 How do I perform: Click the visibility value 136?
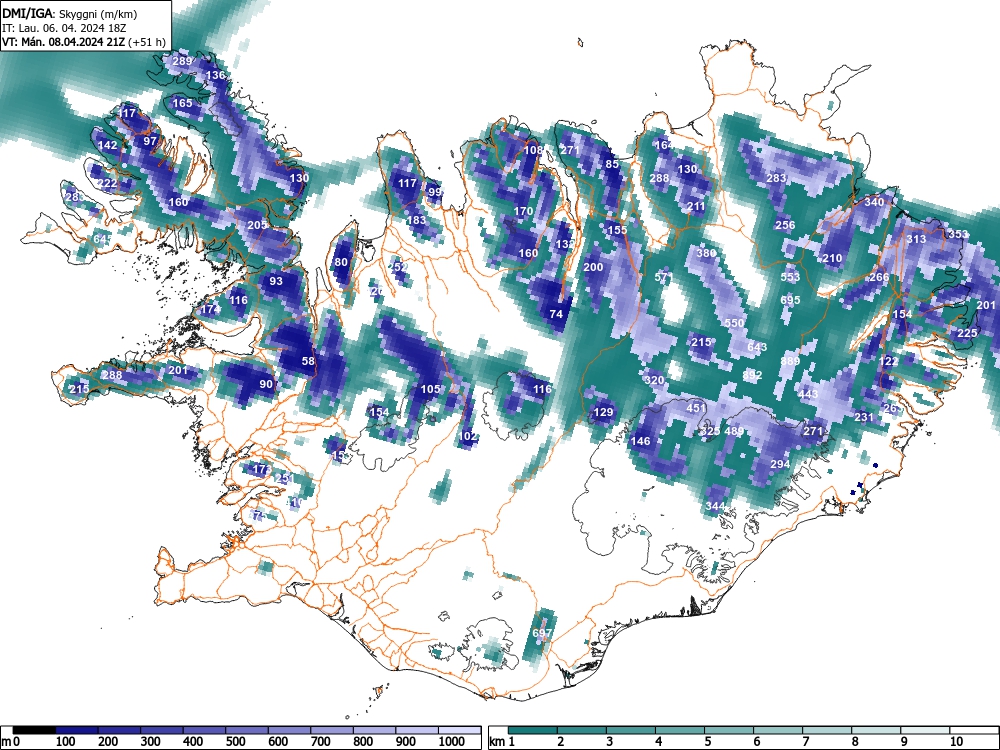[216, 75]
